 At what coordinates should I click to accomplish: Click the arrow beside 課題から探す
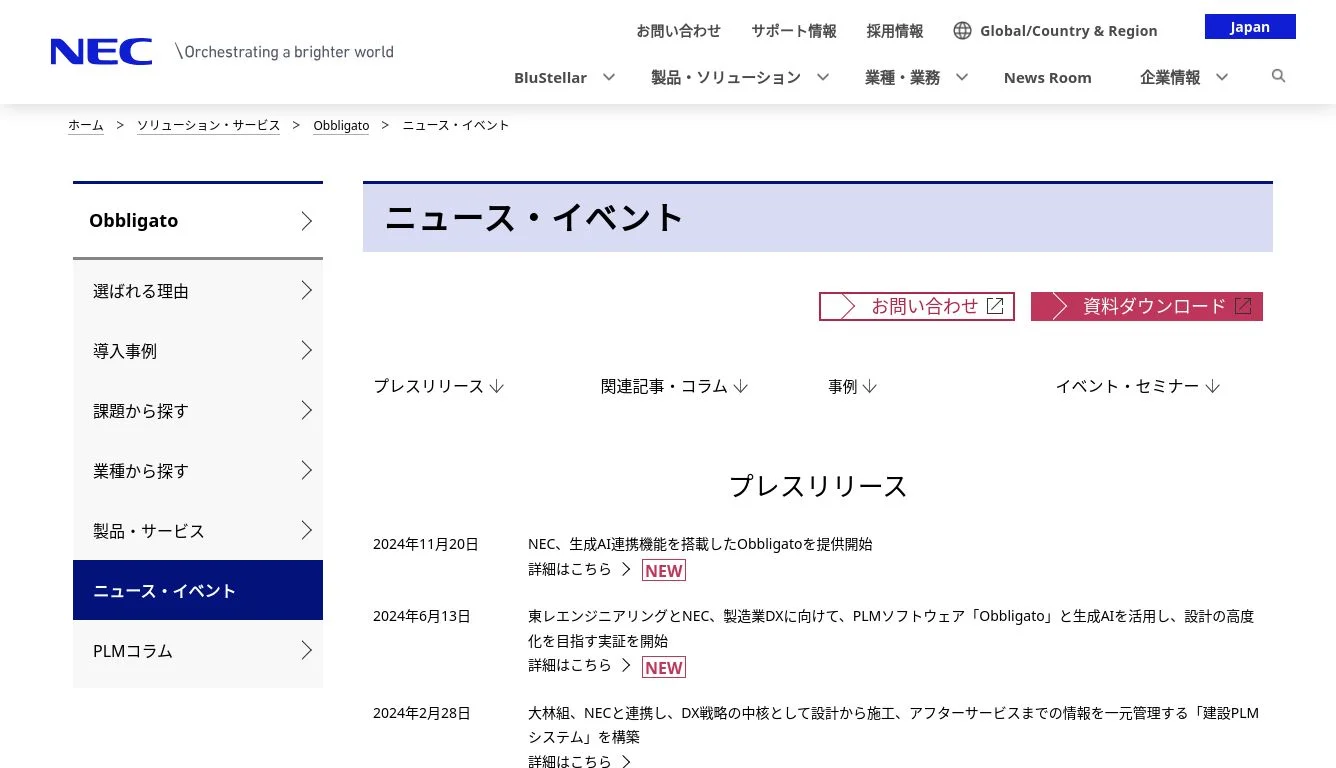pyautogui.click(x=307, y=410)
